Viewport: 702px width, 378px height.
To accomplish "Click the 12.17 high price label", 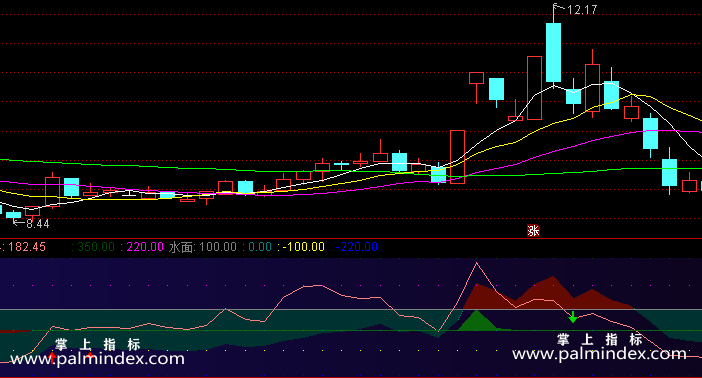I will click(x=582, y=10).
